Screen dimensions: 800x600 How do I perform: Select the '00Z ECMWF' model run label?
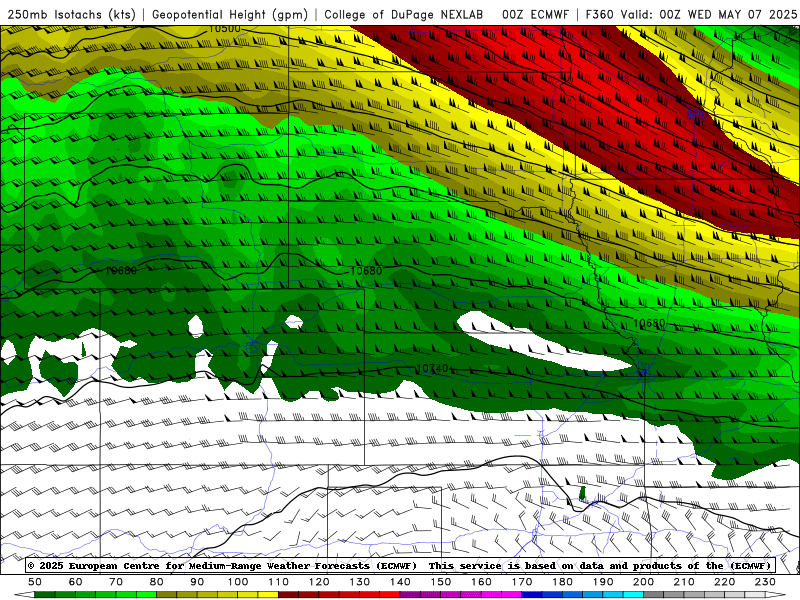point(535,14)
